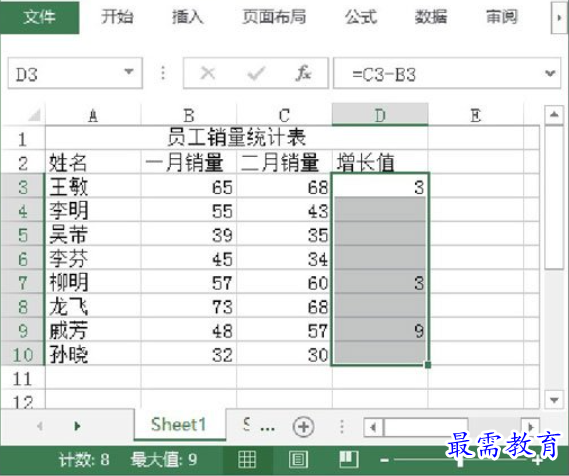
Task: Click the horizontal scrollbar left arrow
Action: coord(373,427)
